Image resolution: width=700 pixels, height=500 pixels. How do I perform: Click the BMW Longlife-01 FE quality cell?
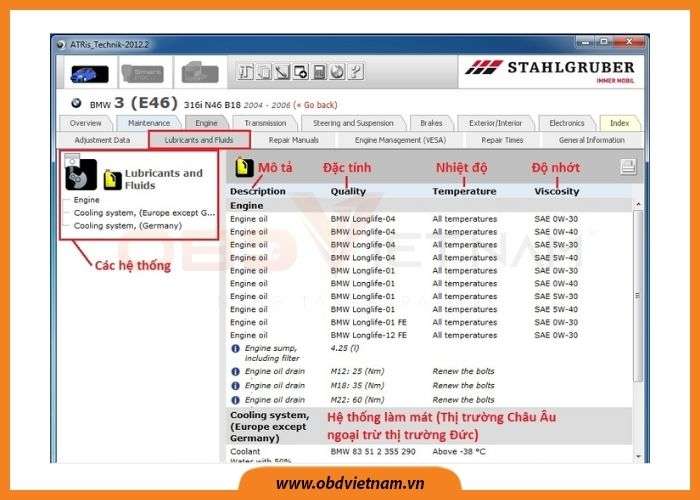point(369,322)
